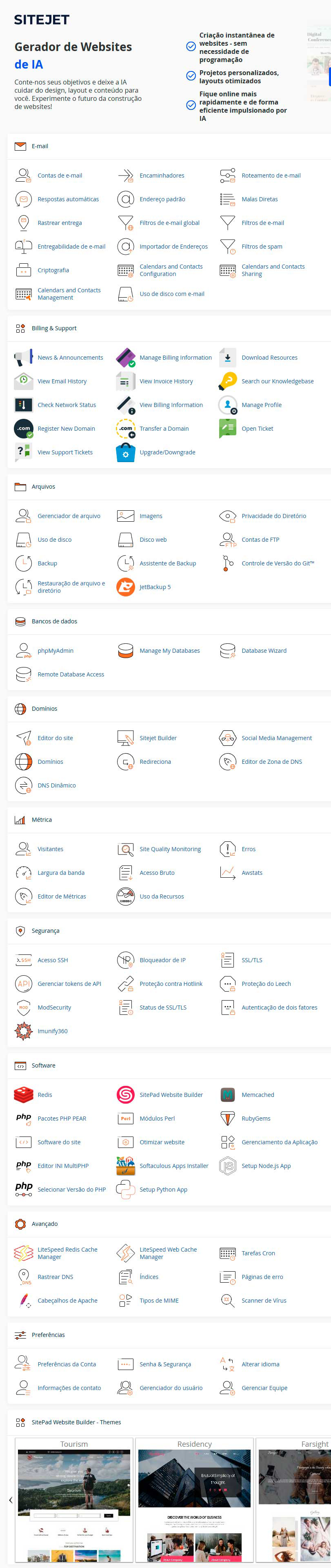Click the SitePad Website Builder icon
This screenshot has width=331, height=1568.
(125, 1095)
